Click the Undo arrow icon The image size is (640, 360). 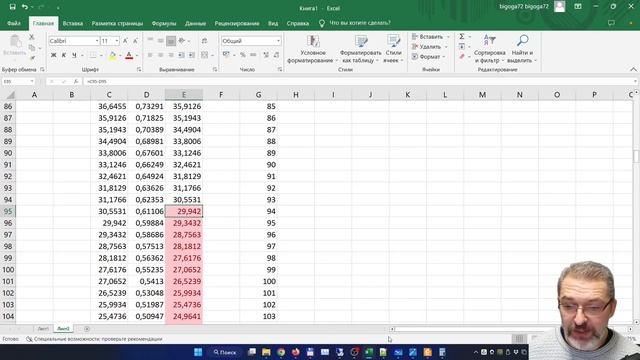coord(25,7)
